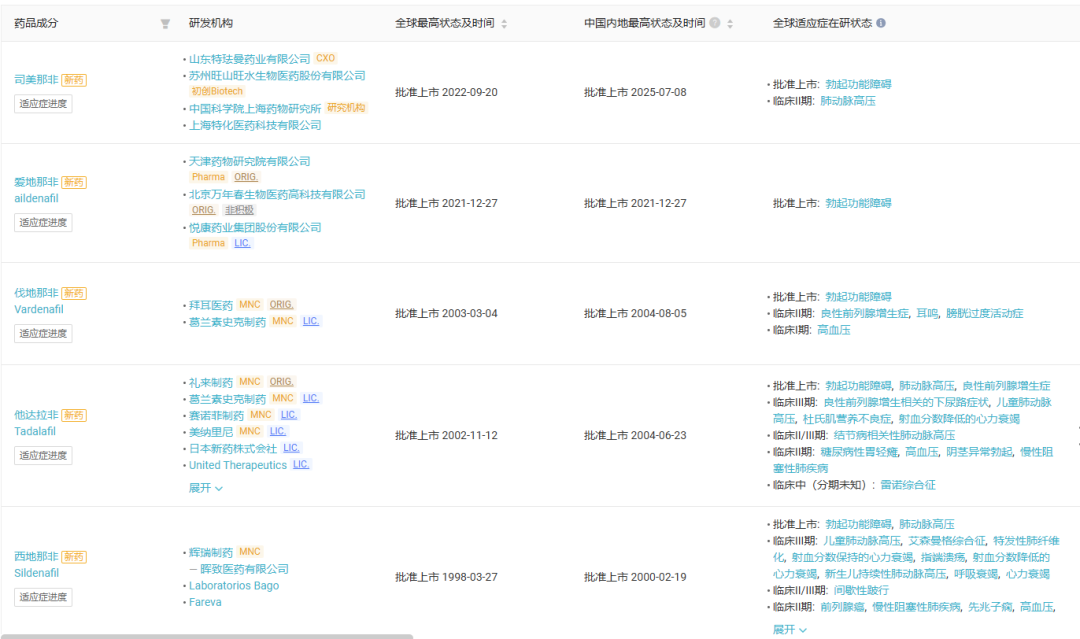
Task: Select LIC. tag beside United Therapeutics
Action: click(x=301, y=464)
